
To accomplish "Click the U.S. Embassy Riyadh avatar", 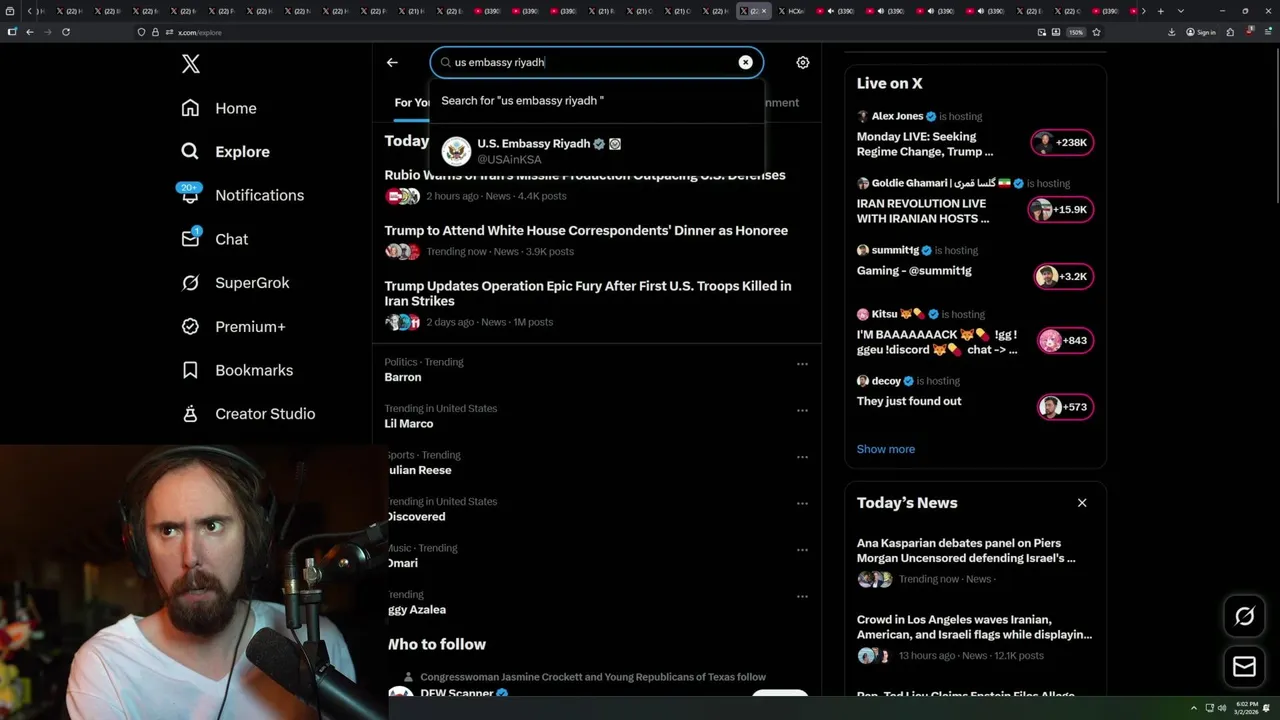I will click(456, 151).
